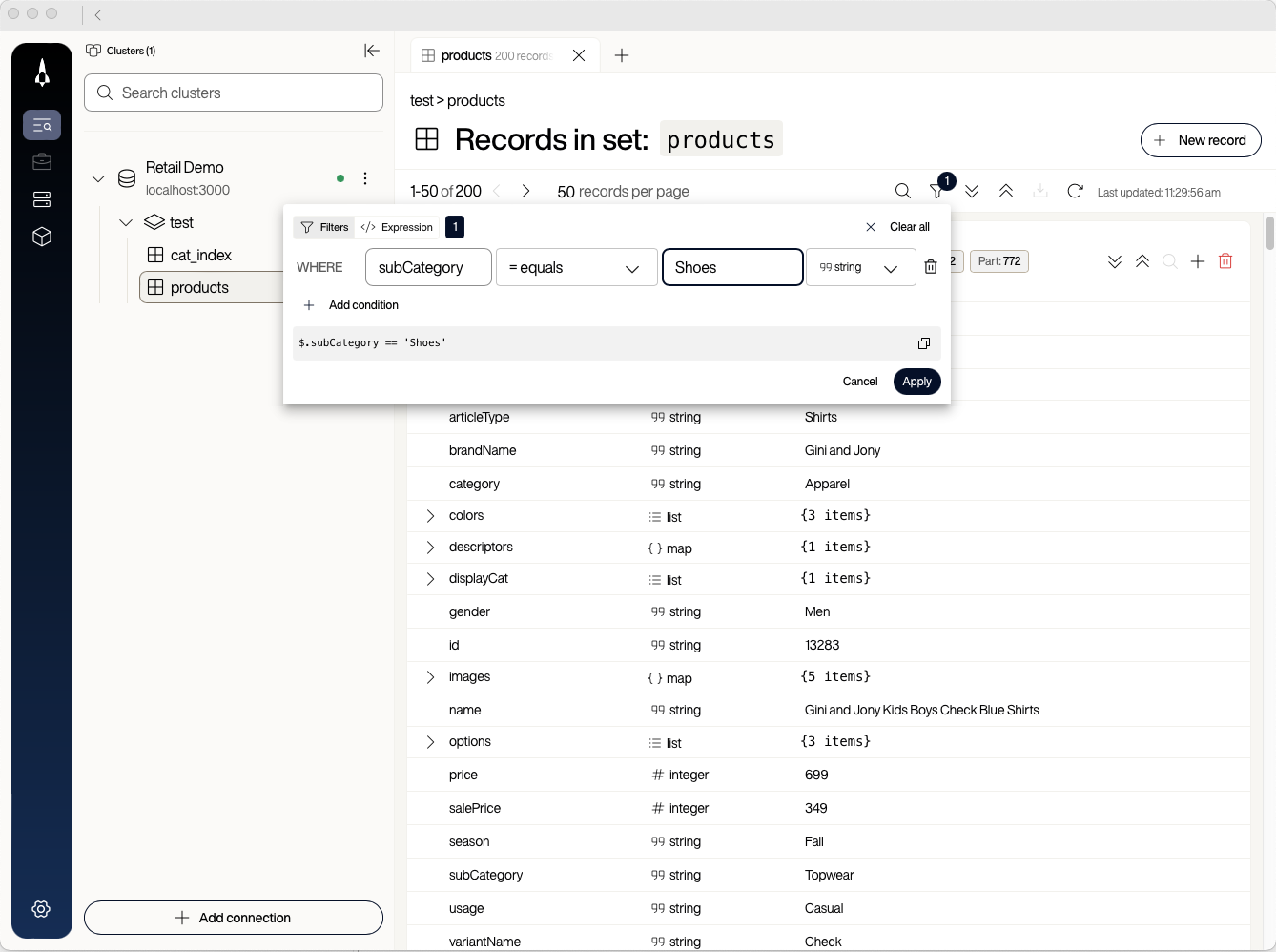Collapse the test namespace tree node

tap(126, 222)
